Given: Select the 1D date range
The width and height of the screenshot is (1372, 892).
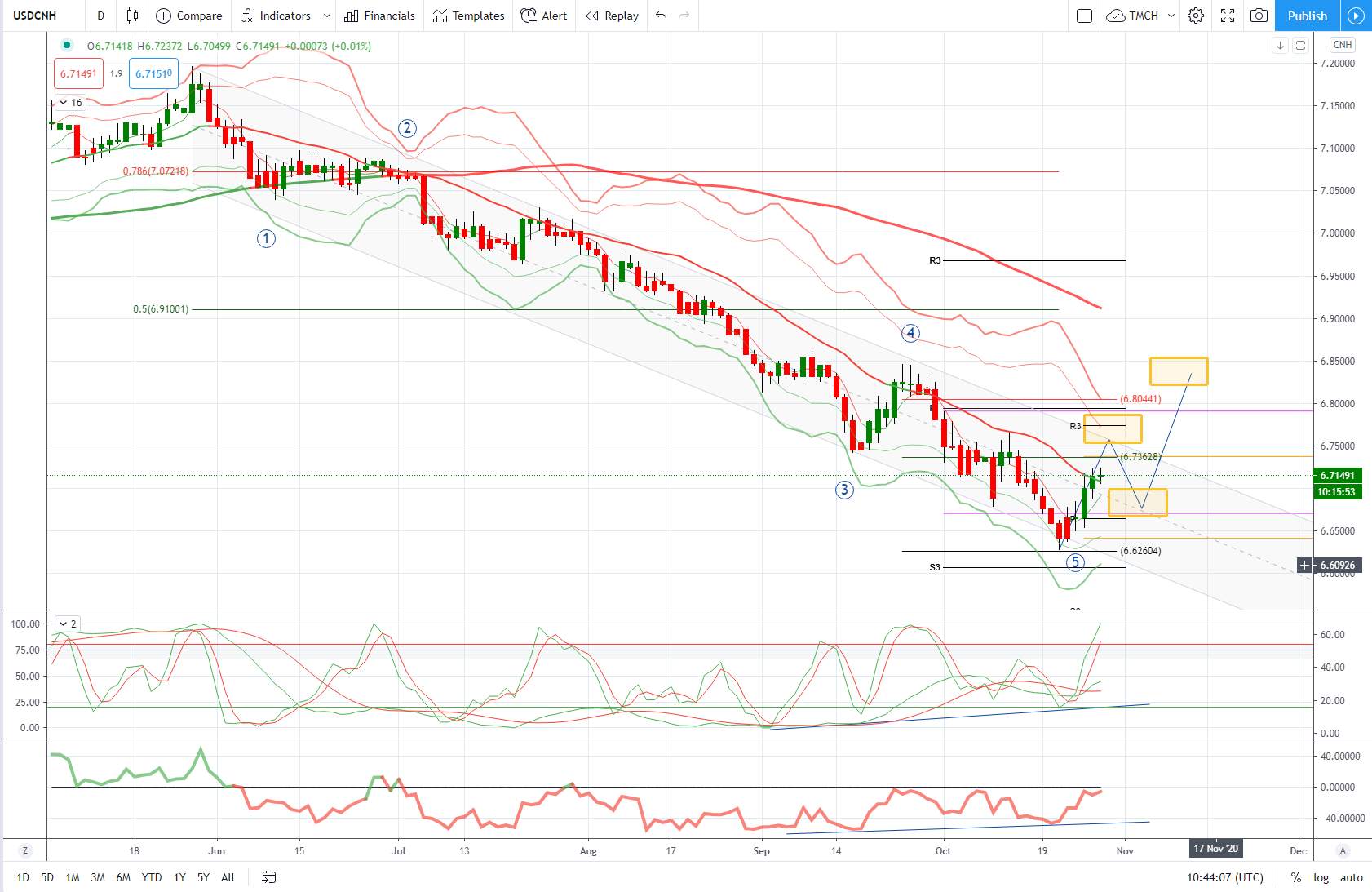Looking at the screenshot, I should point(23,877).
